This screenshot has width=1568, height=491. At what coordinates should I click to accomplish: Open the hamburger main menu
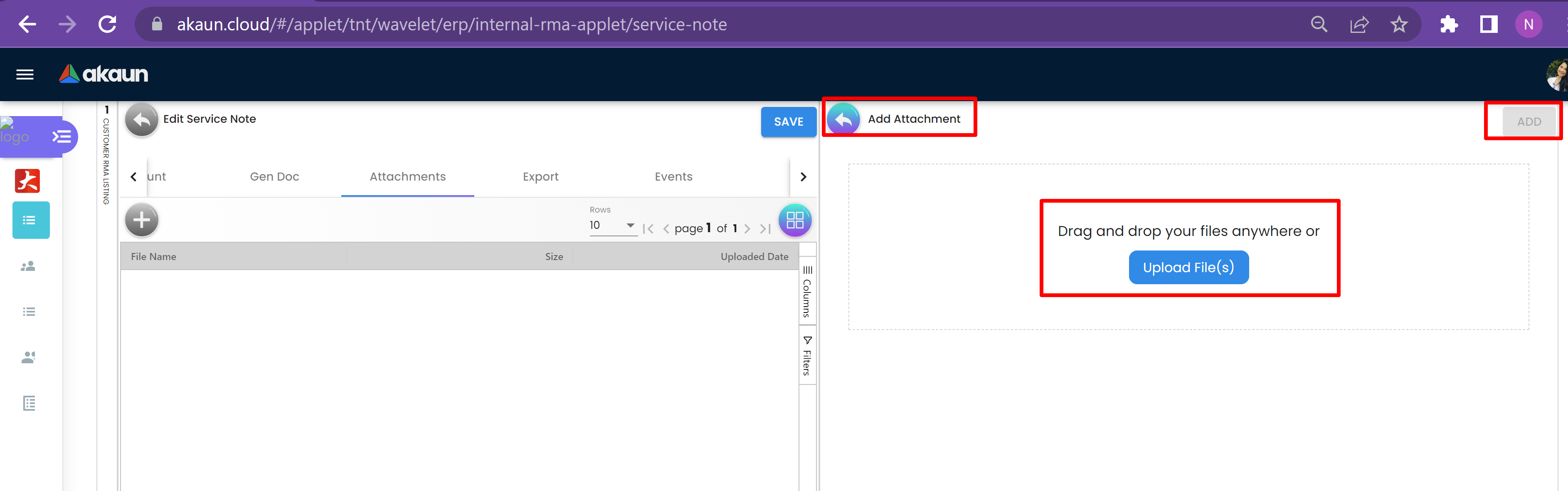[25, 74]
